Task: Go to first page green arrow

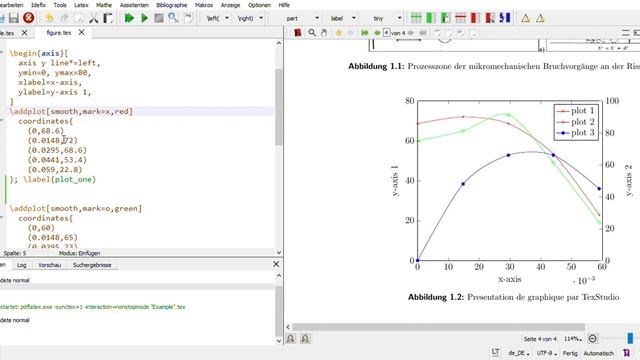Action: click(364, 33)
